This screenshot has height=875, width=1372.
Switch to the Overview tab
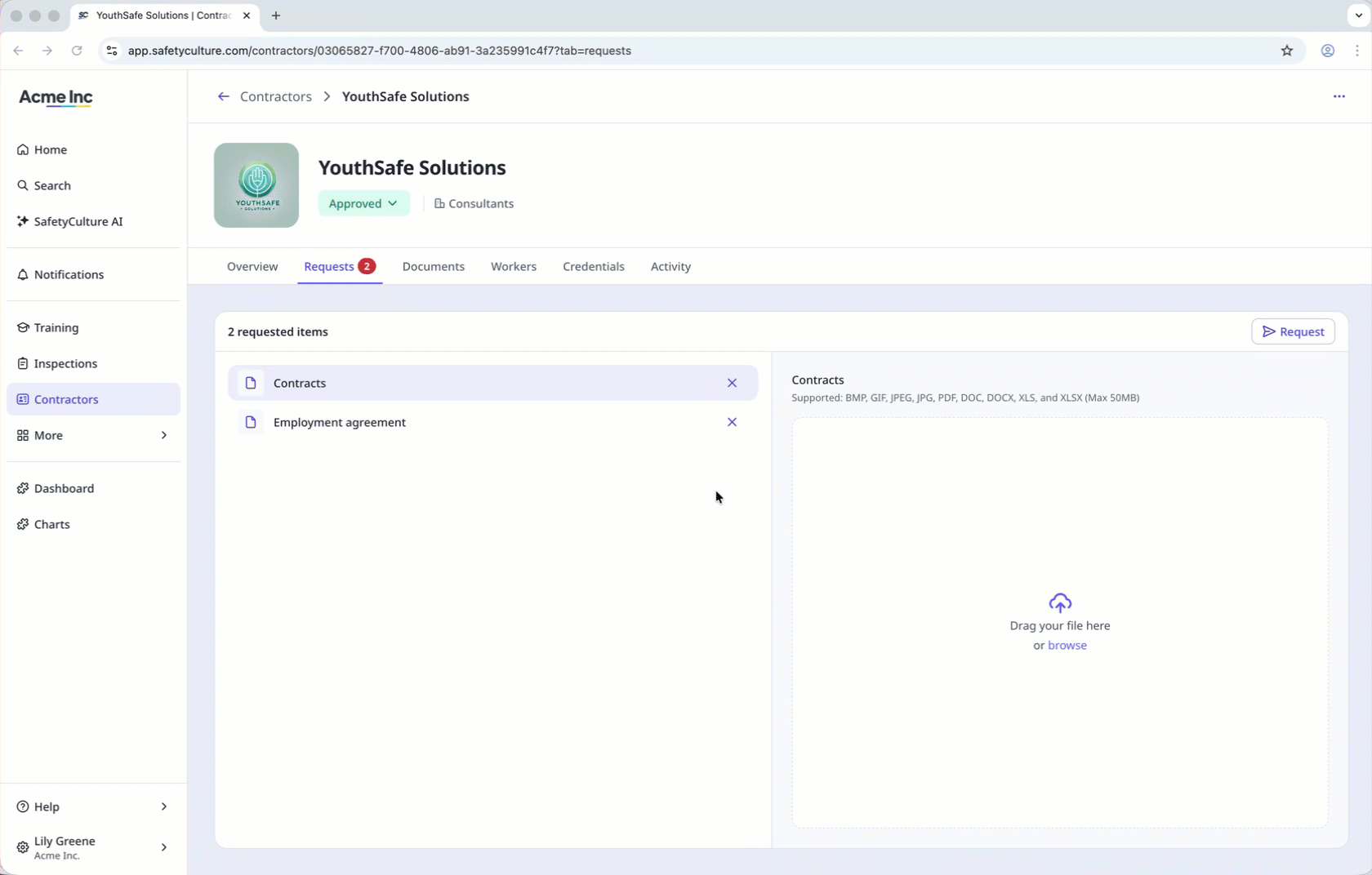[x=252, y=267]
